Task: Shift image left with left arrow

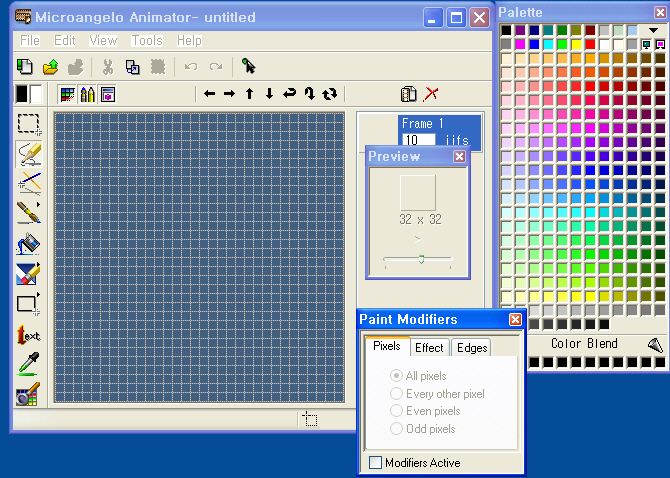Action: point(209,94)
